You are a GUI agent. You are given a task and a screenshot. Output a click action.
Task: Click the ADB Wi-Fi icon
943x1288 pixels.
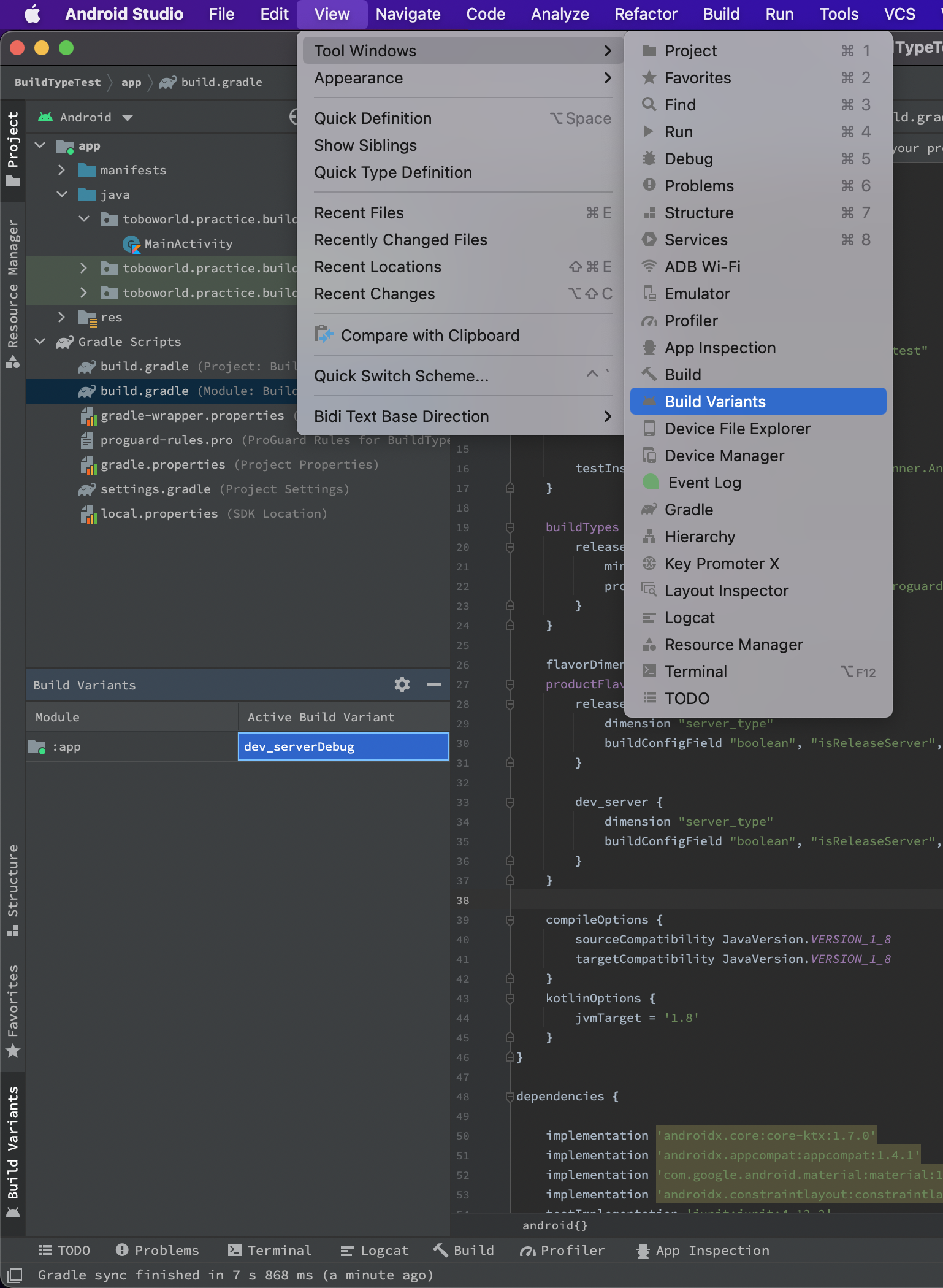point(649,267)
